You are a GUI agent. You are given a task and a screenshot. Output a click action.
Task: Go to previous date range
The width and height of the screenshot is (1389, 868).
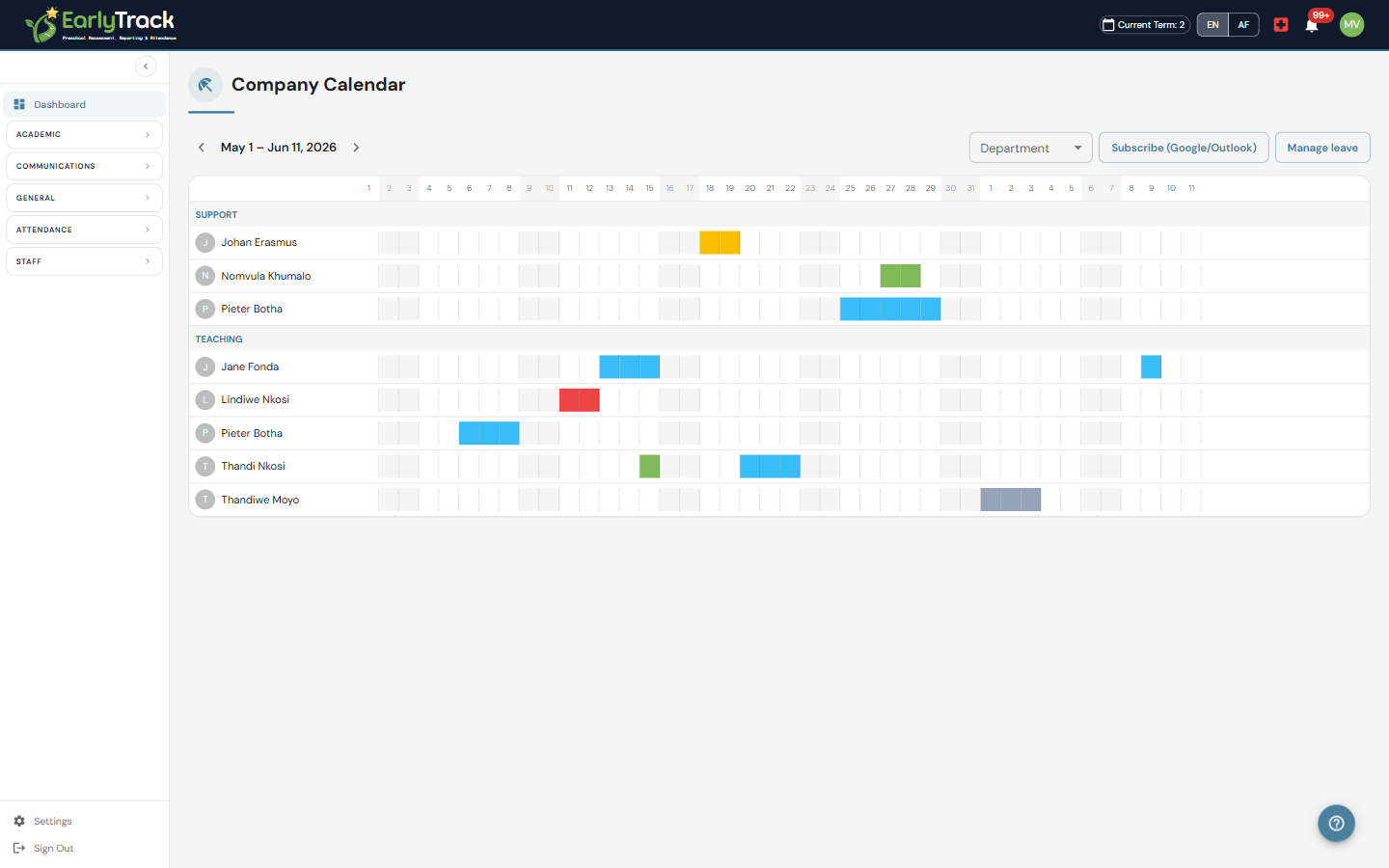point(202,148)
